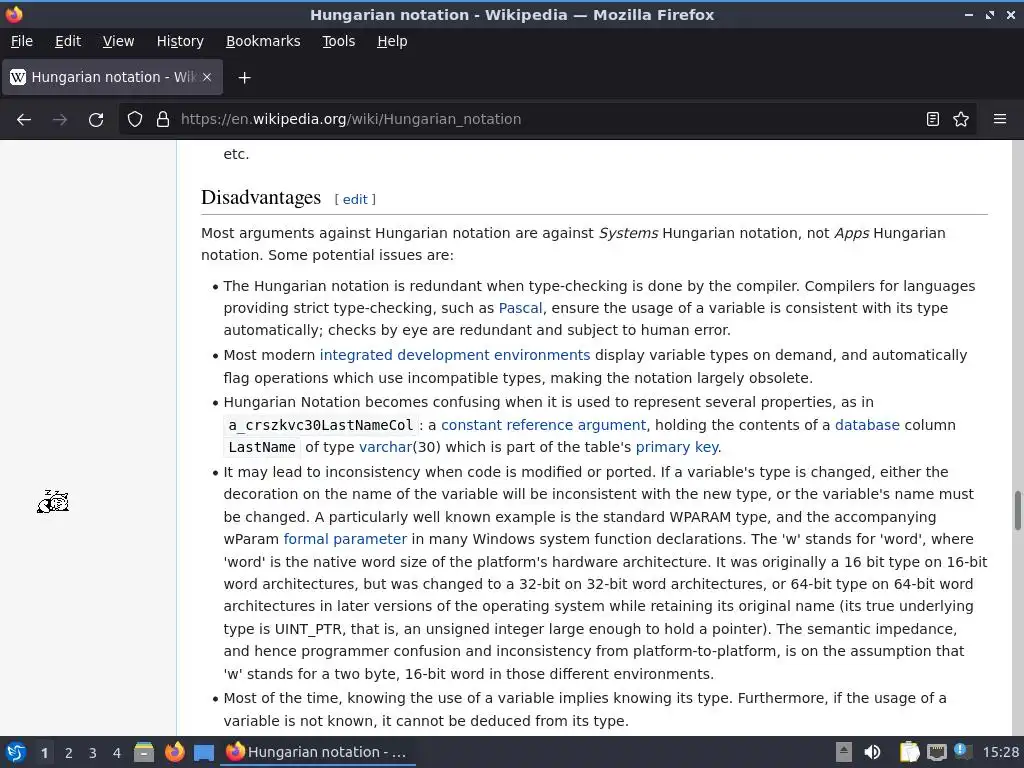
Task: Follow the Pascal link
Action: coord(520,308)
